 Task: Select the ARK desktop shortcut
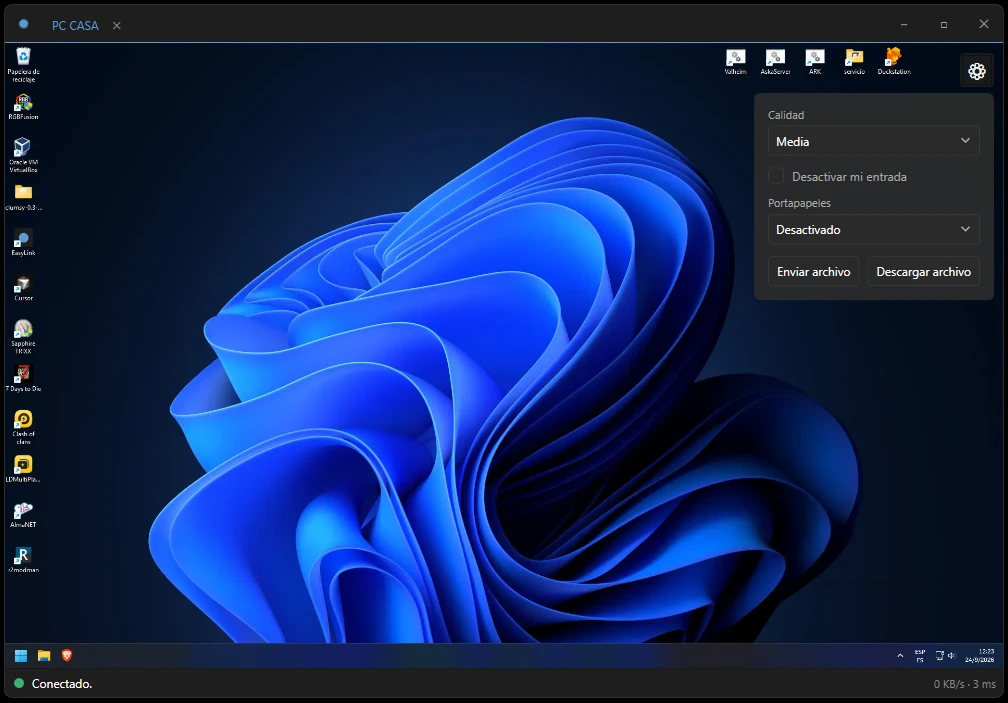click(x=814, y=62)
